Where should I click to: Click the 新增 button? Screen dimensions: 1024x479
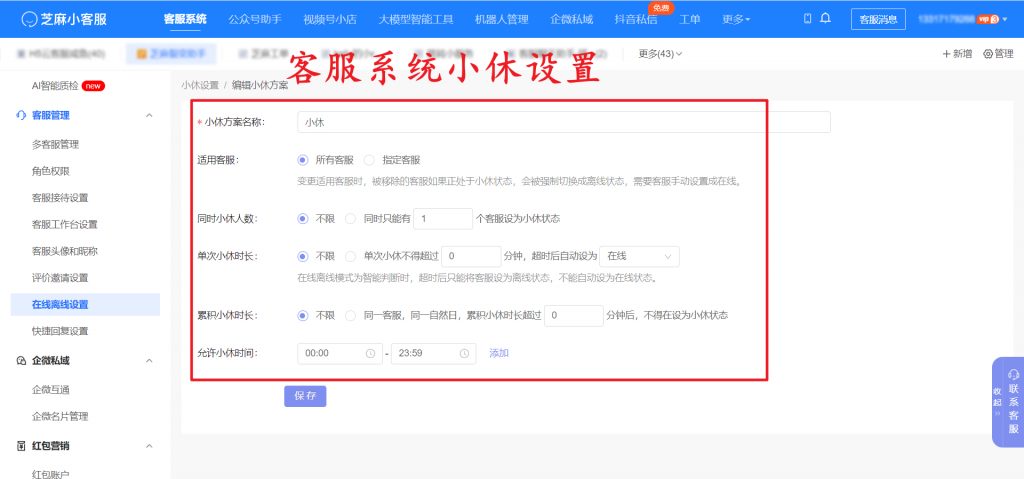click(x=957, y=54)
